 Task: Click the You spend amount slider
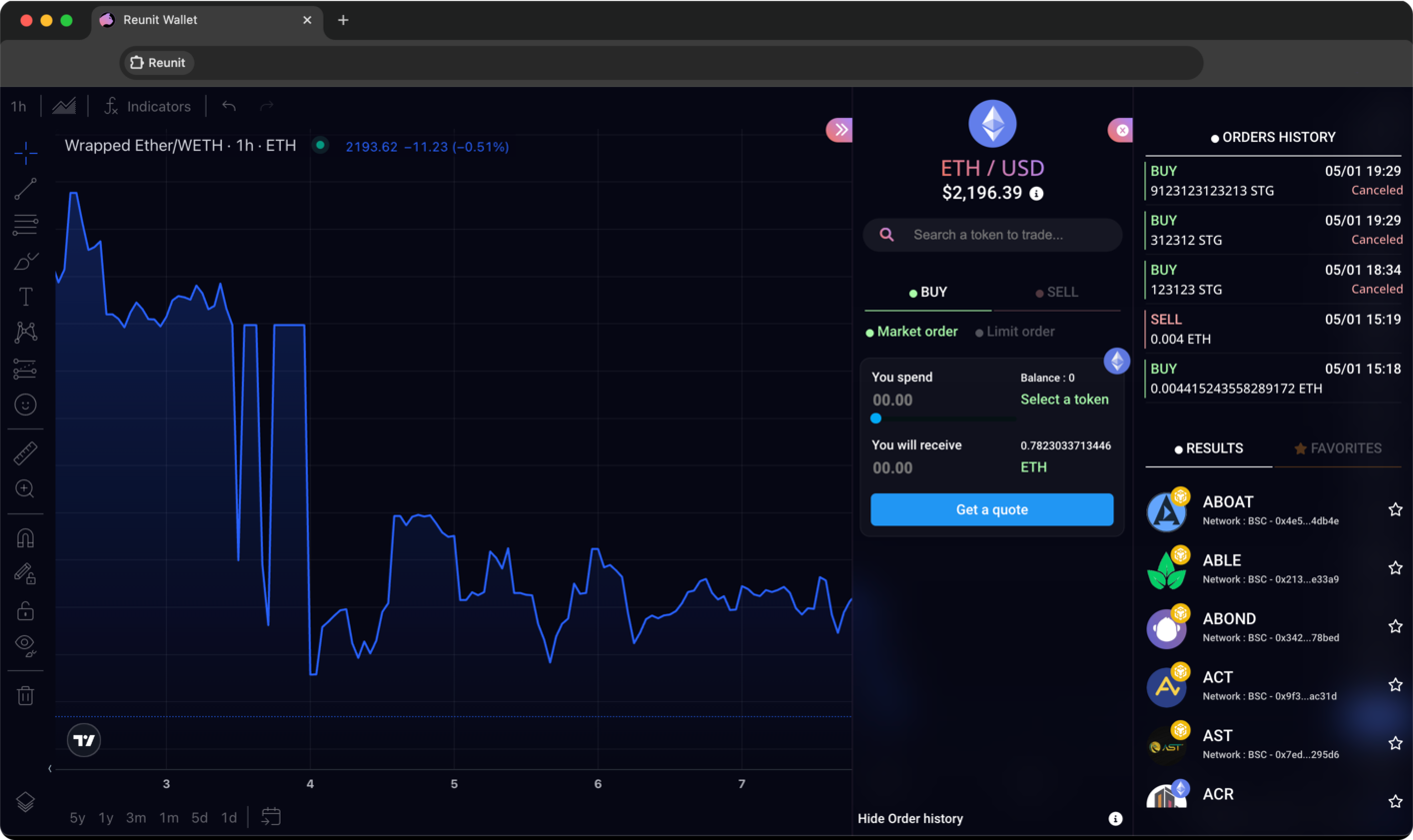coord(876,419)
